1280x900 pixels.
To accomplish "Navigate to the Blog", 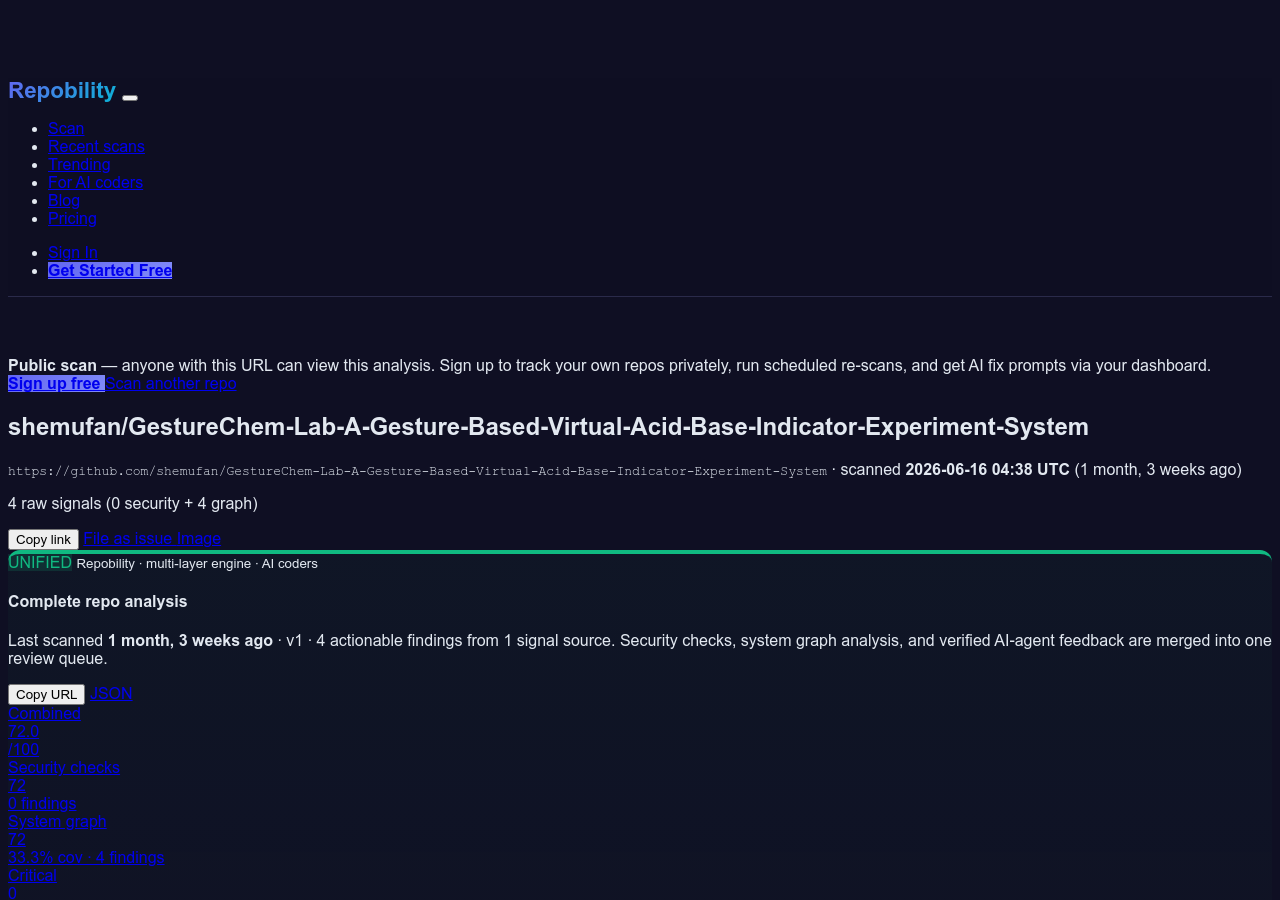I will [x=64, y=200].
